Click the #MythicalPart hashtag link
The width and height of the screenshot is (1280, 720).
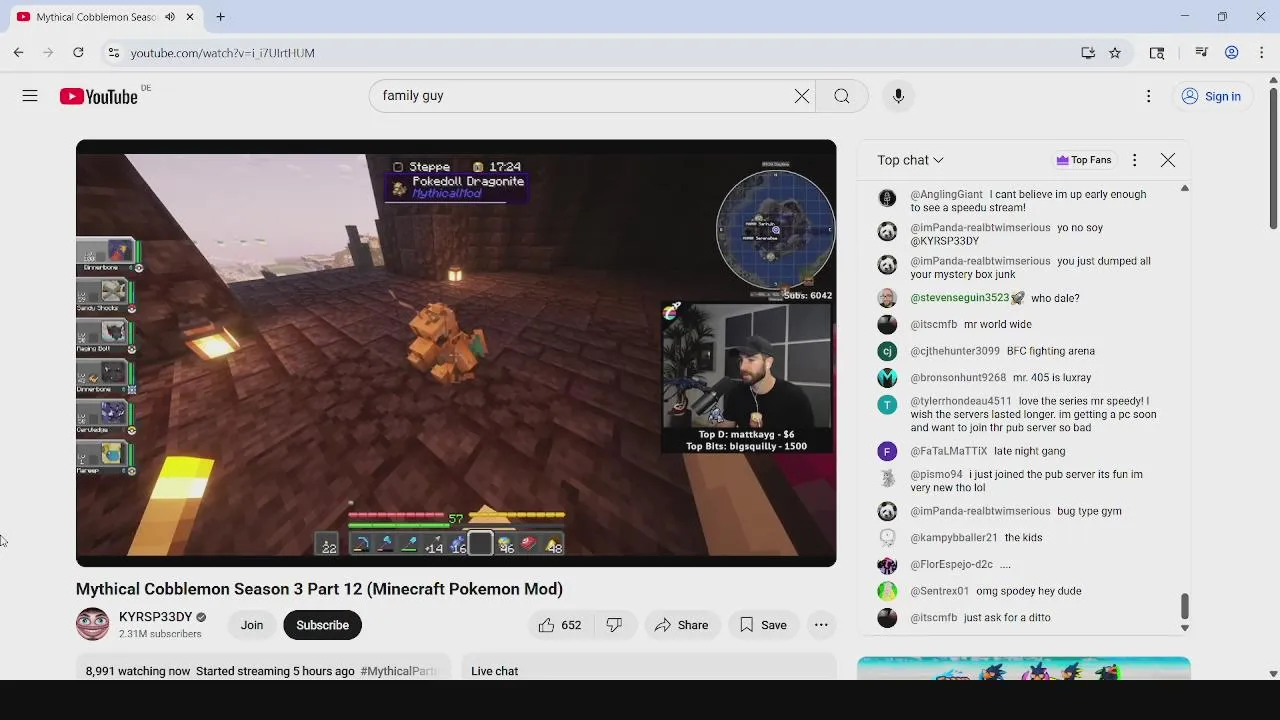click(399, 671)
